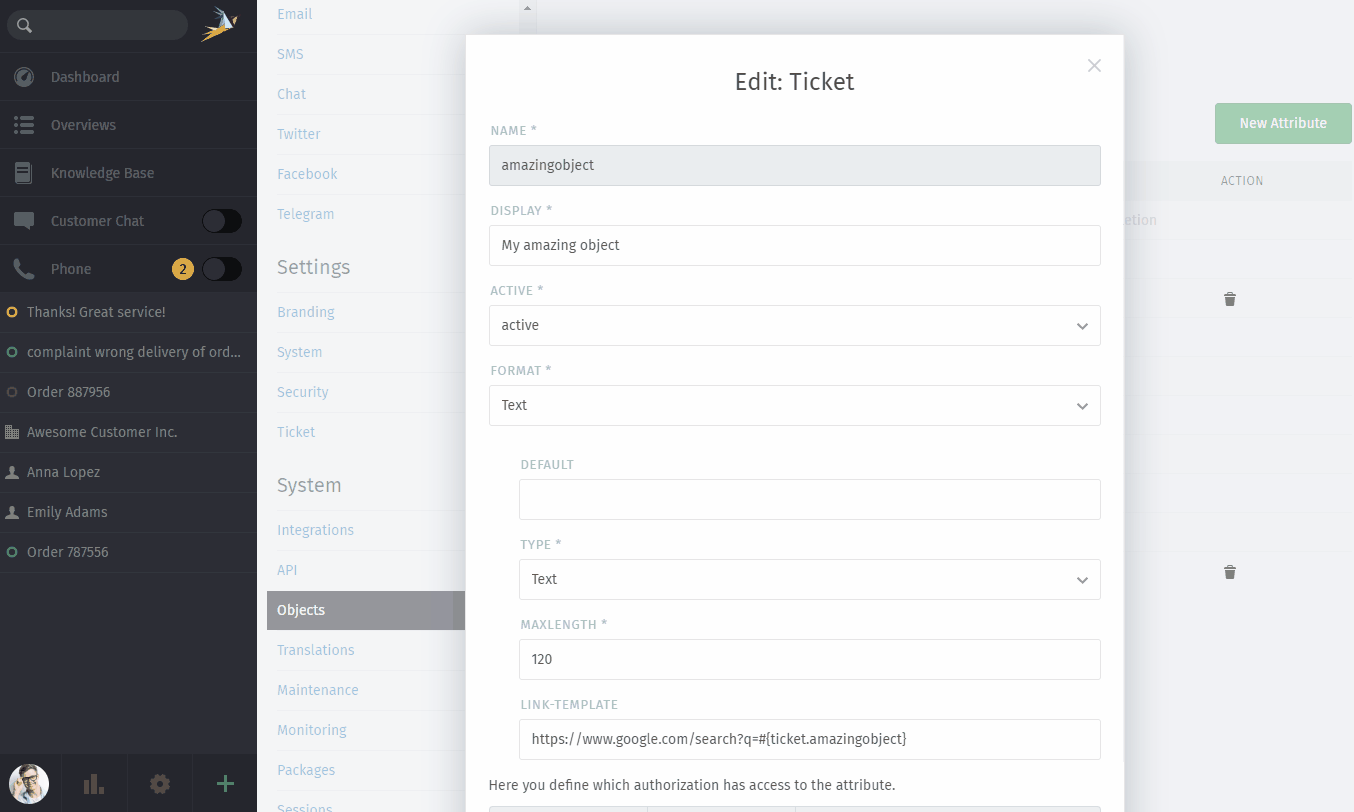Open admin settings via the bottom gear icon
This screenshot has height=812, width=1354.
pos(159,784)
